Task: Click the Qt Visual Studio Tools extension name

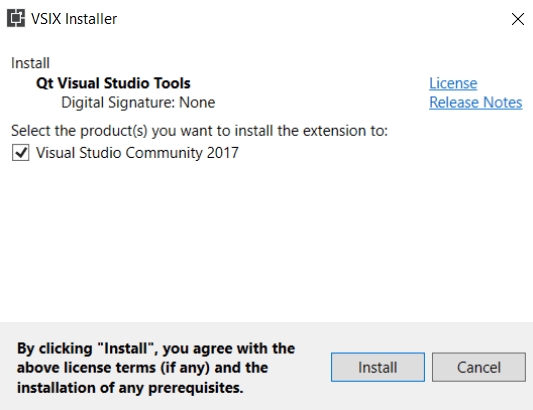Action: pyautogui.click(x=113, y=83)
